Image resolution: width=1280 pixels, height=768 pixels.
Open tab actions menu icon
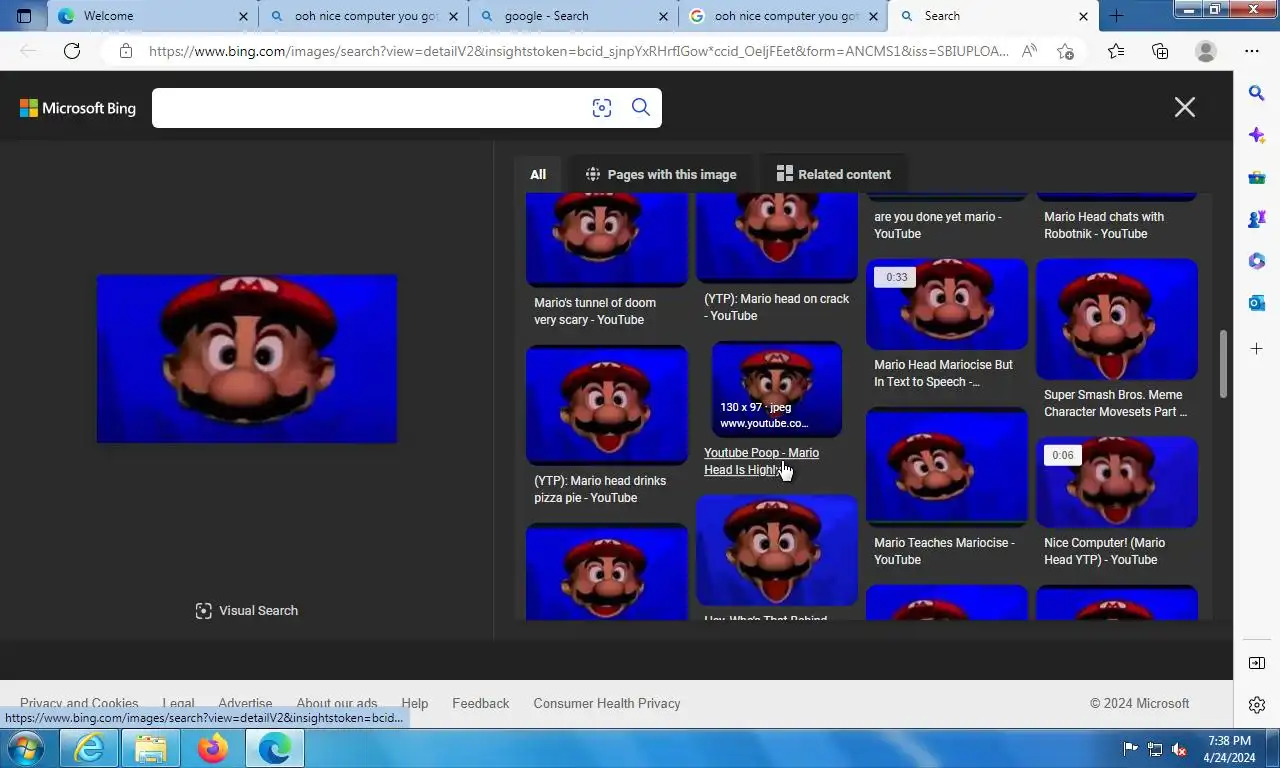point(24,16)
